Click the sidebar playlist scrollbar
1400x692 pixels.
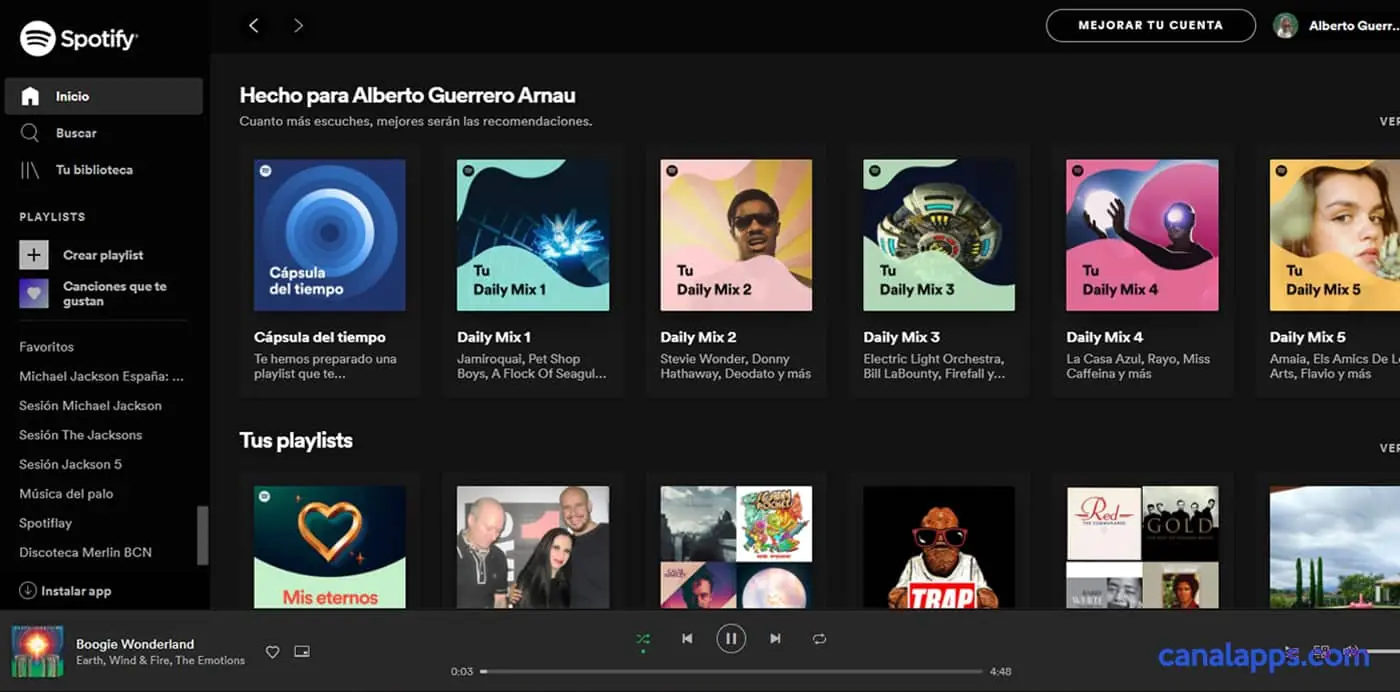[x=203, y=535]
